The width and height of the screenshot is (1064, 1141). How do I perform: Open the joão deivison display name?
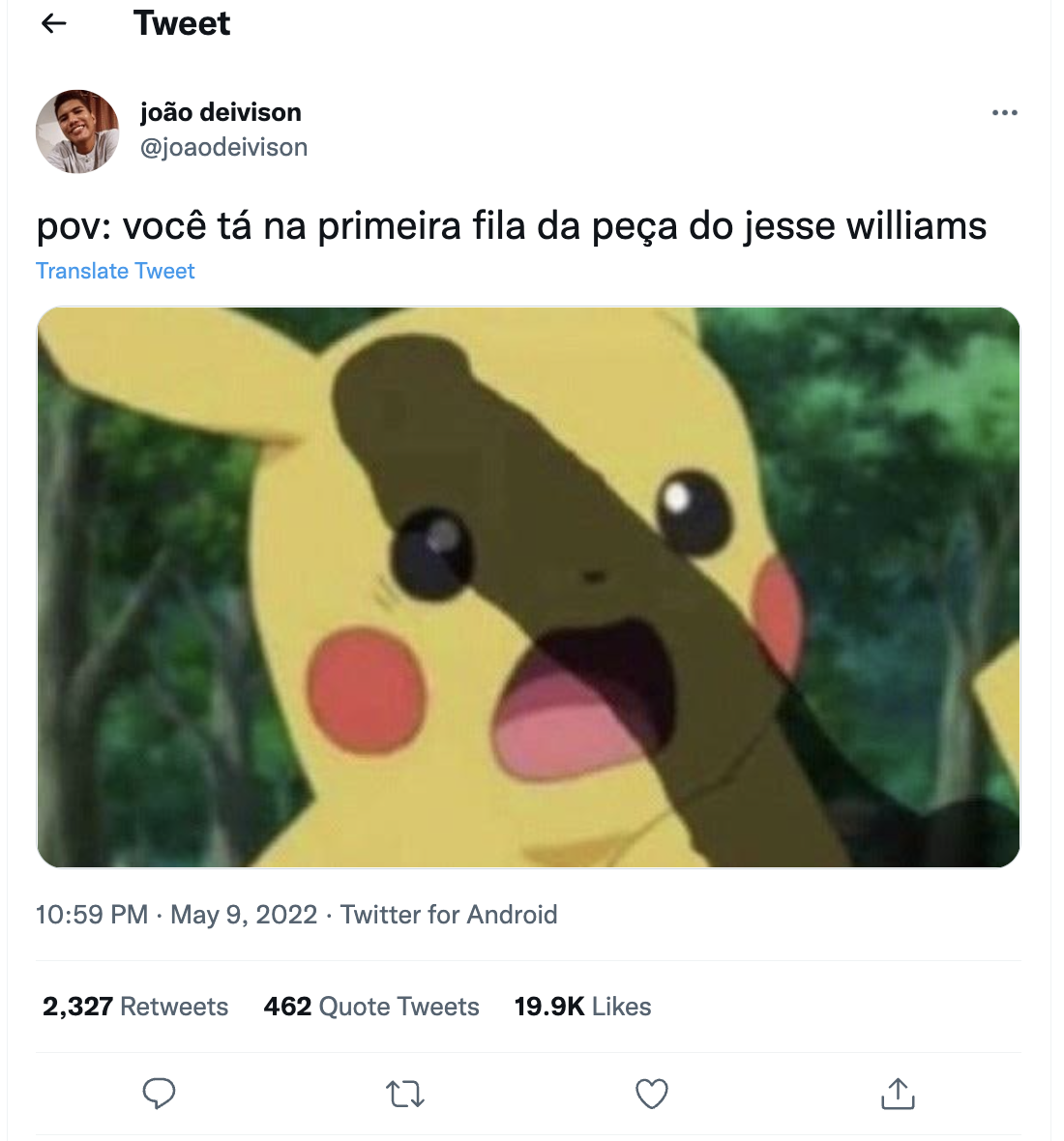point(221,113)
